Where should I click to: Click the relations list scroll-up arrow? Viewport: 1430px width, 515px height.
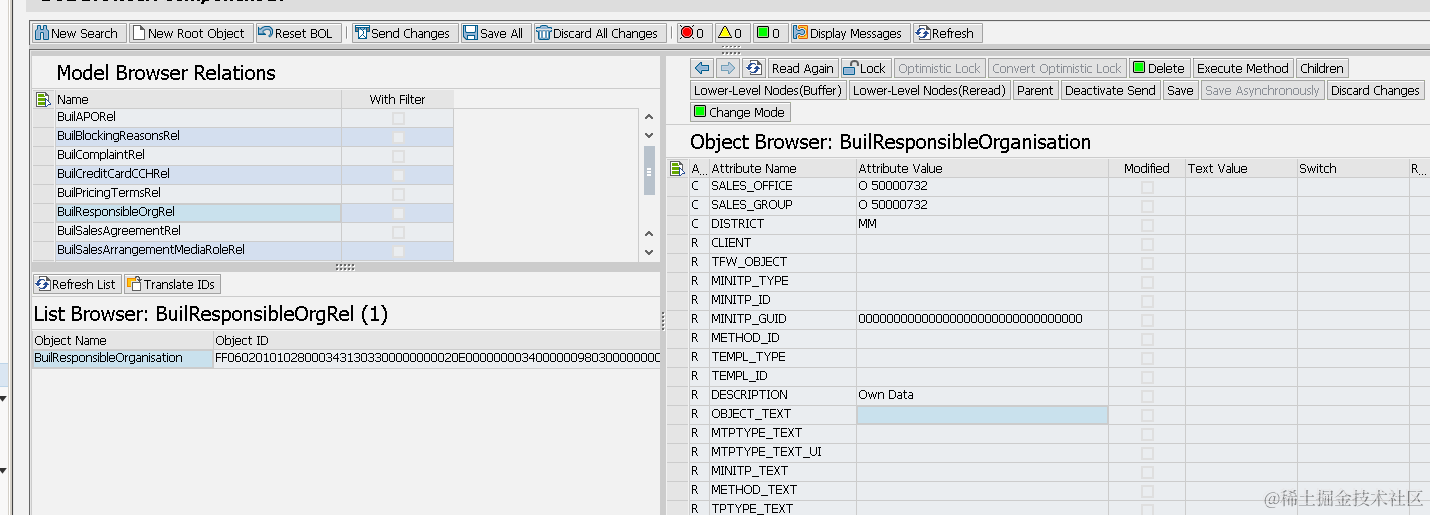(x=649, y=118)
